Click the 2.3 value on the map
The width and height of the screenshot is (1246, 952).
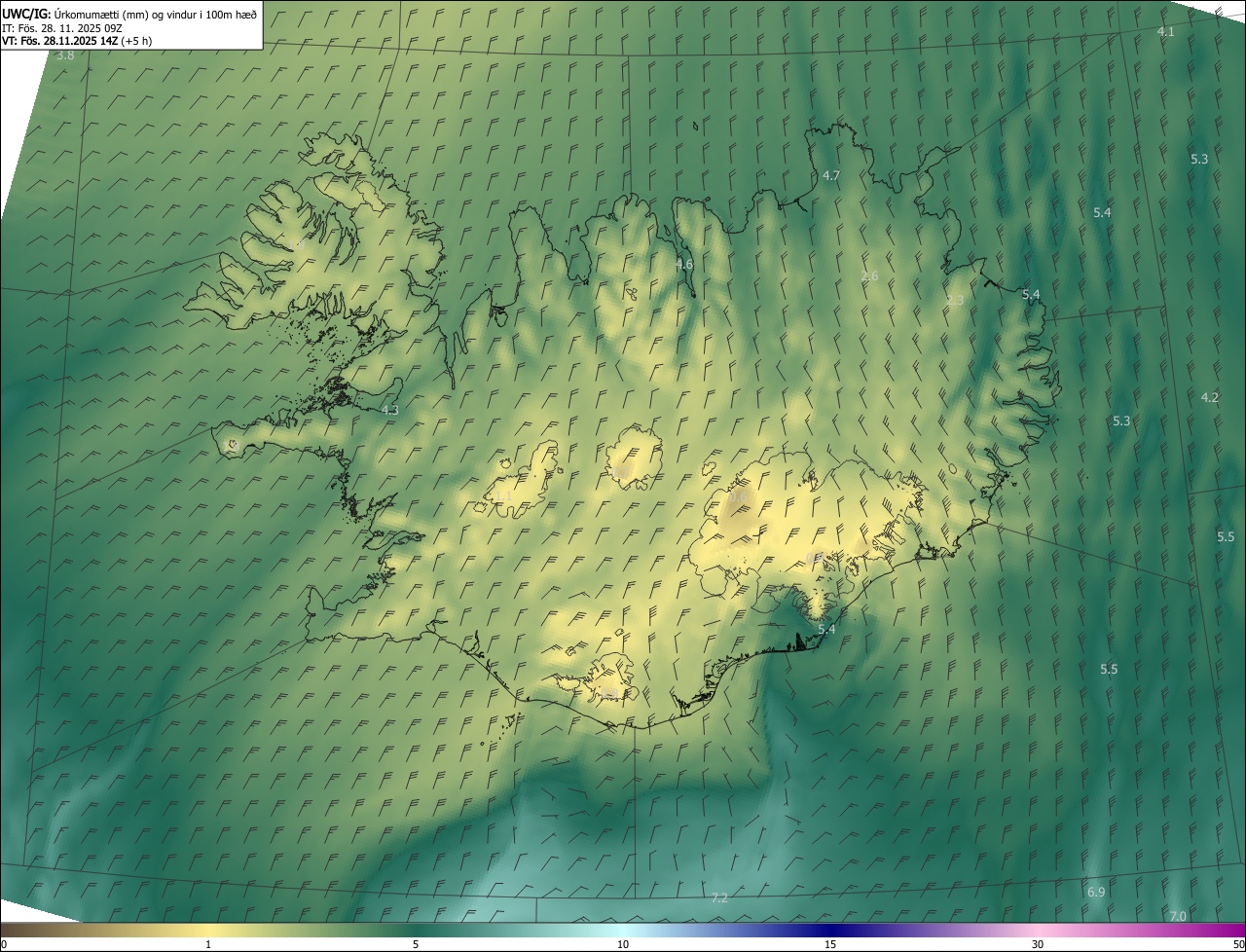(x=954, y=301)
